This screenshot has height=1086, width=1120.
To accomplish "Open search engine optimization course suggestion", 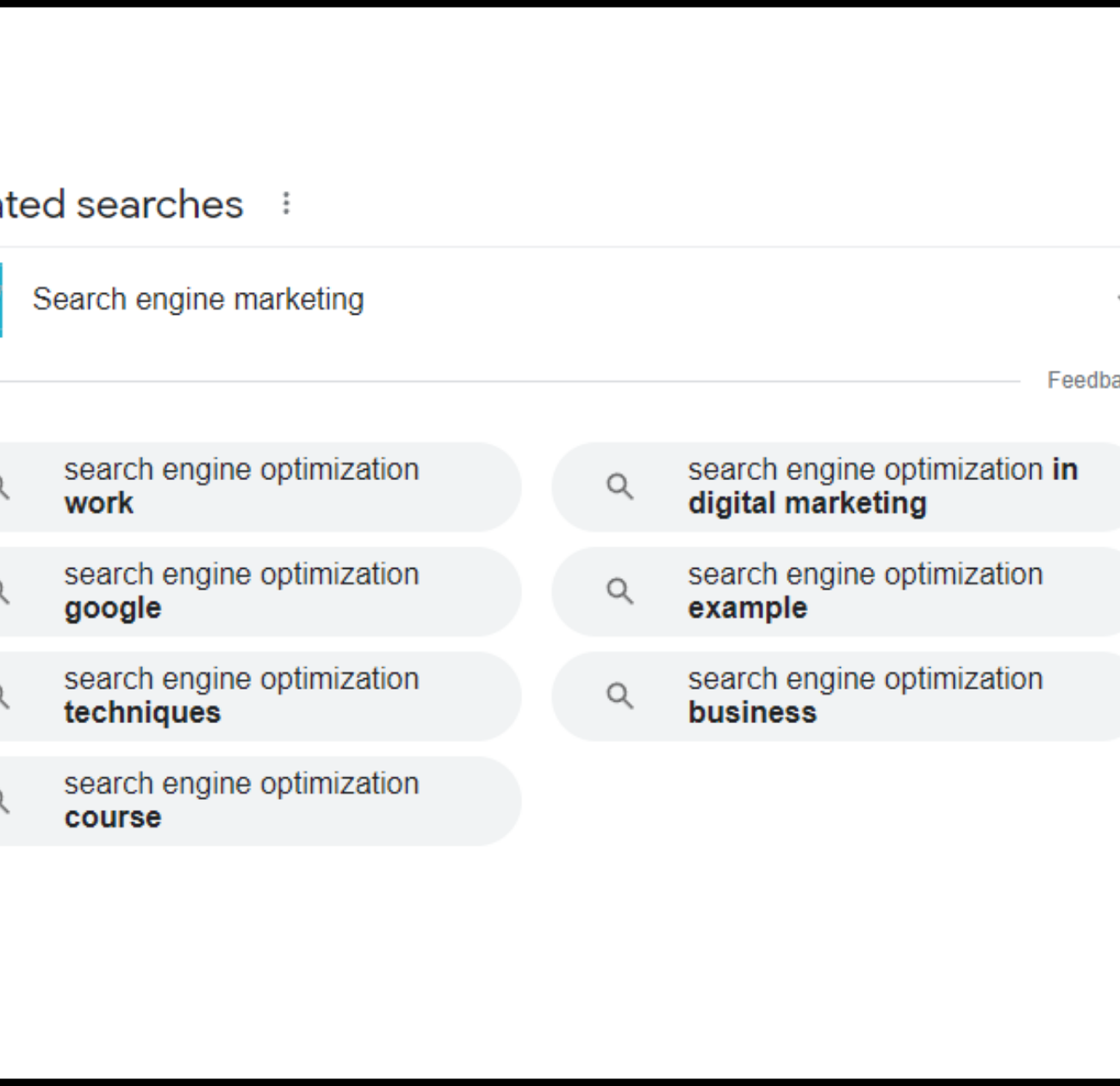I will [x=259, y=802].
